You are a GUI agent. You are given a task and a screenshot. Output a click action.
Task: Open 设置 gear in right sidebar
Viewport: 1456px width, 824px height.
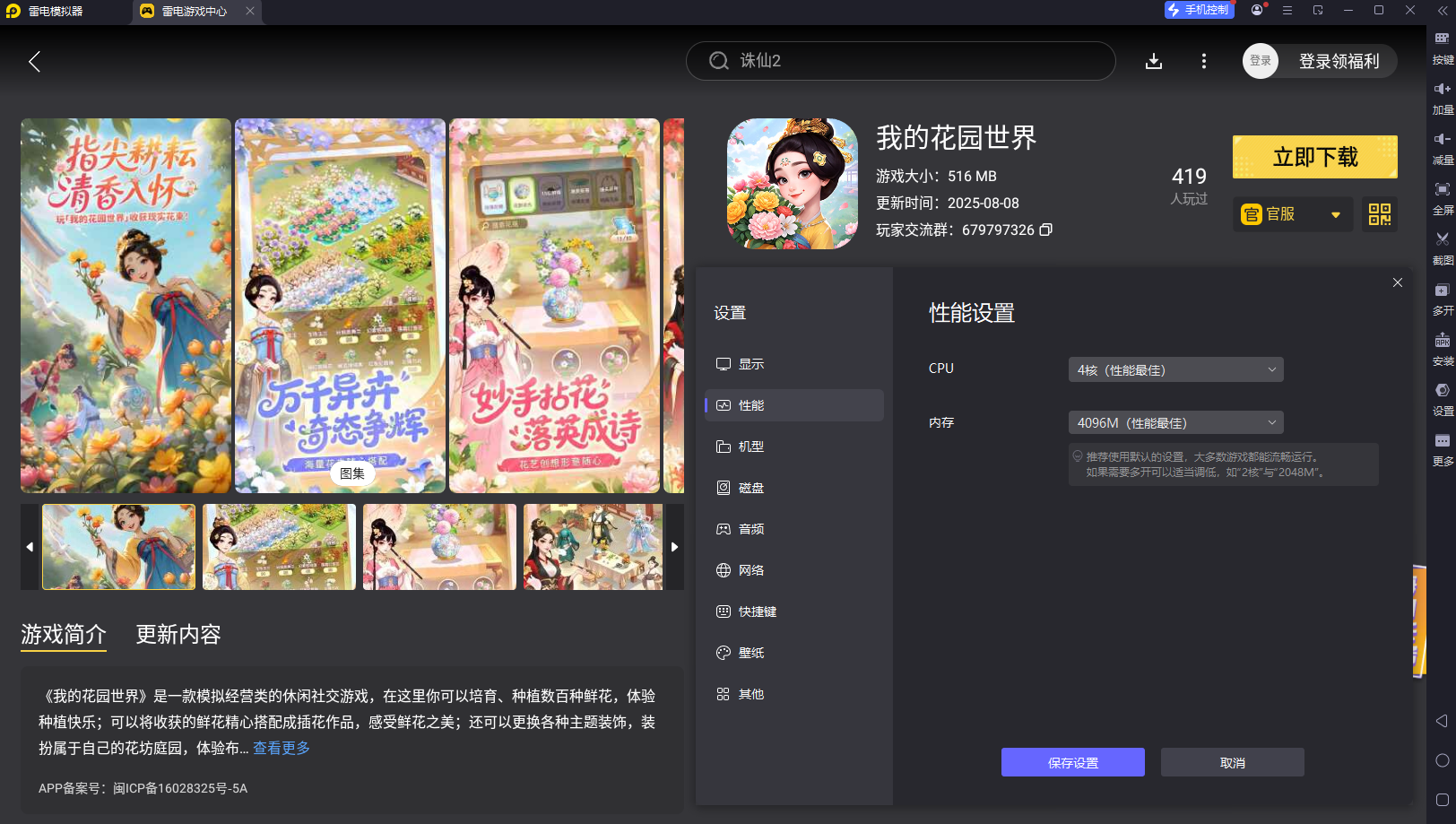tap(1443, 400)
